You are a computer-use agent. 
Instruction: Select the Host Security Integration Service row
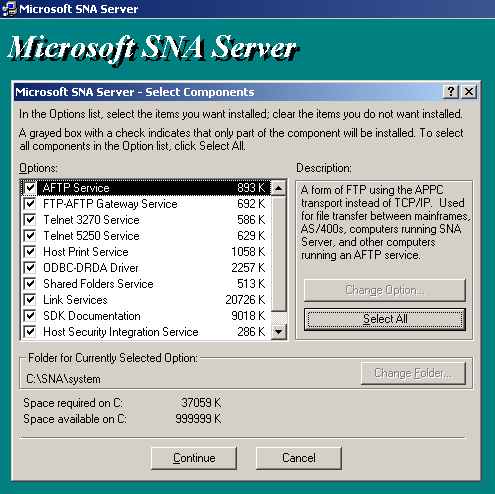146,332
